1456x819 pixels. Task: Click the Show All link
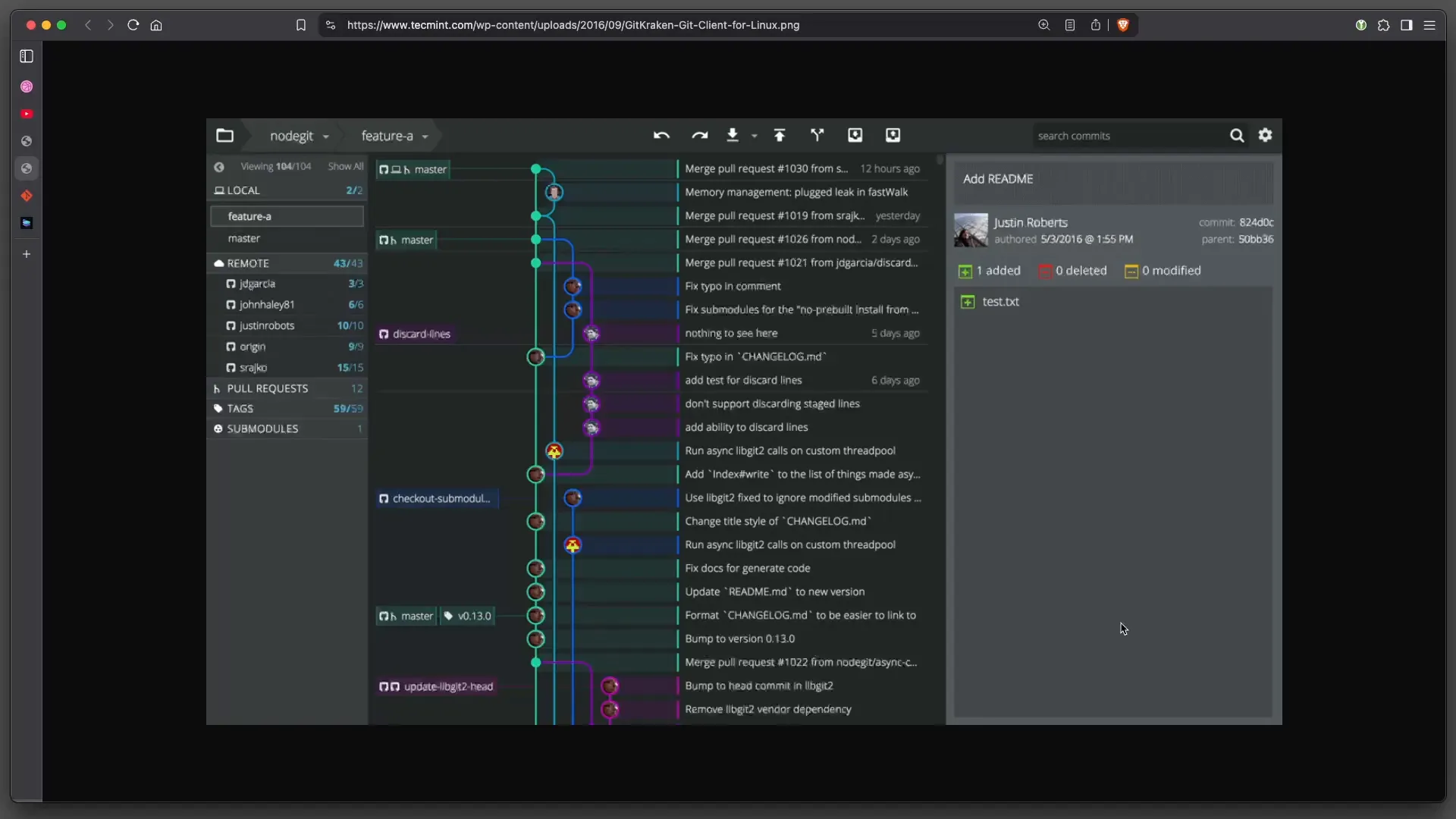[x=345, y=166]
